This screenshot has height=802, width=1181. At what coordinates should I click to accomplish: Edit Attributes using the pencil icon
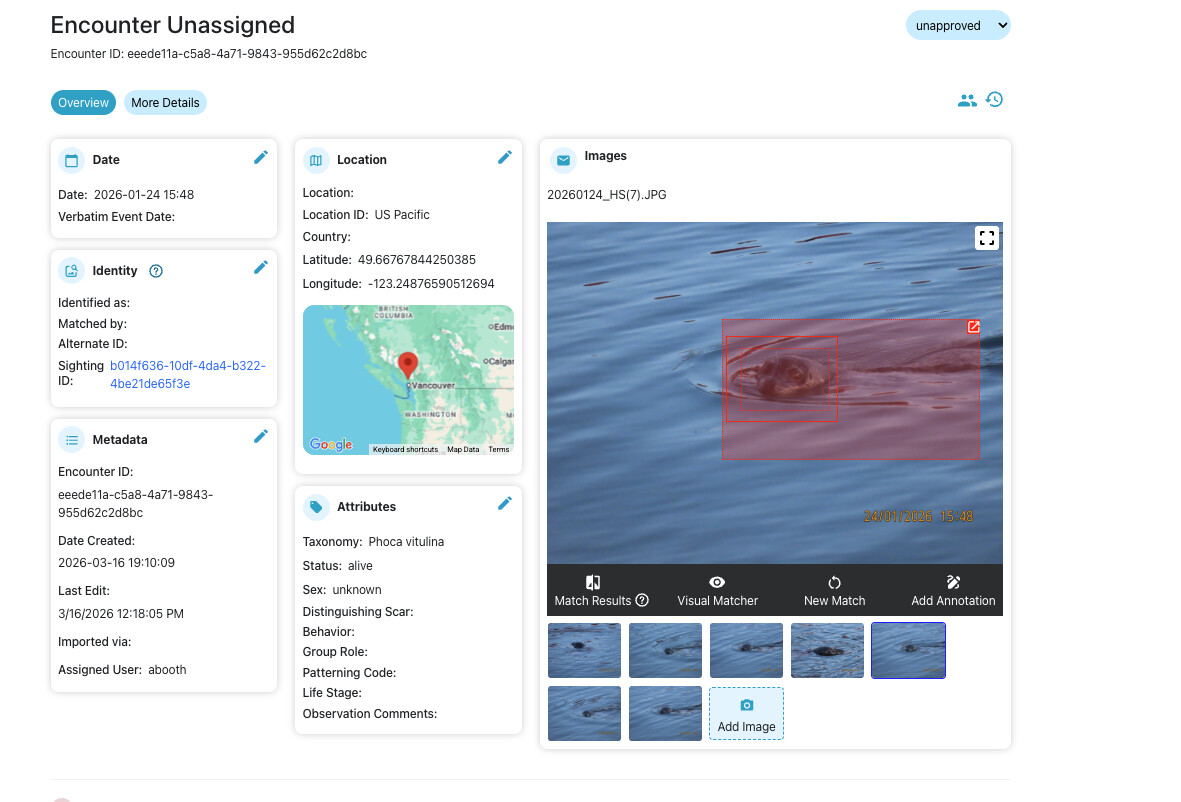pyautogui.click(x=505, y=503)
